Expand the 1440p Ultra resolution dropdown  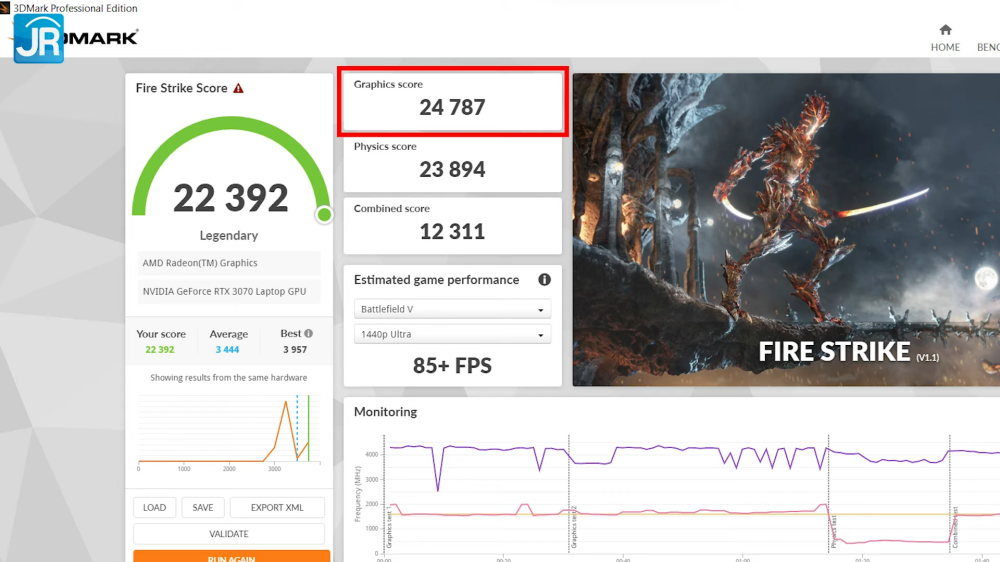click(x=452, y=335)
